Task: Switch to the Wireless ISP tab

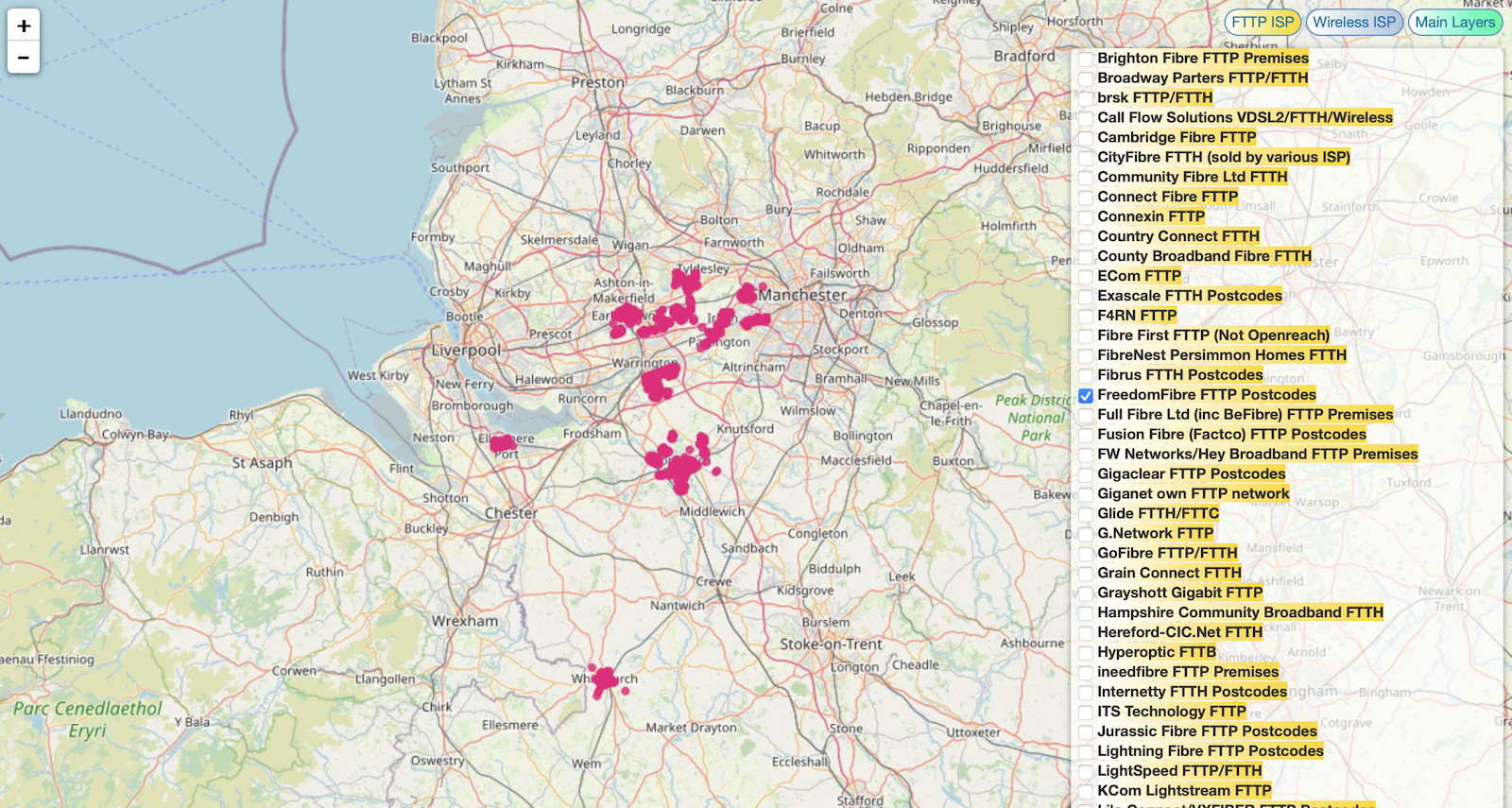Action: click(1353, 23)
